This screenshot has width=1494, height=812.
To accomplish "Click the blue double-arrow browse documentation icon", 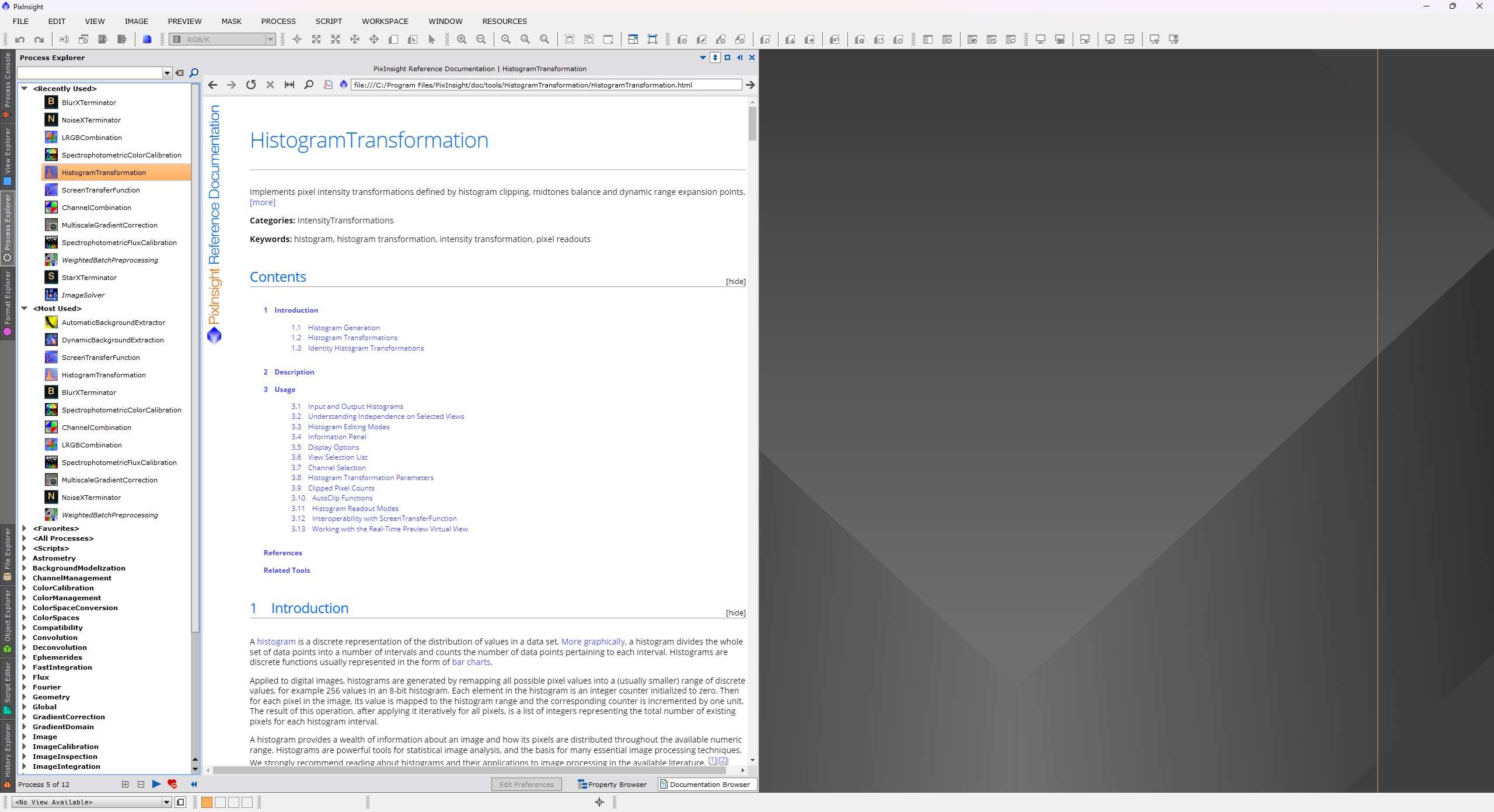I will pos(194,784).
